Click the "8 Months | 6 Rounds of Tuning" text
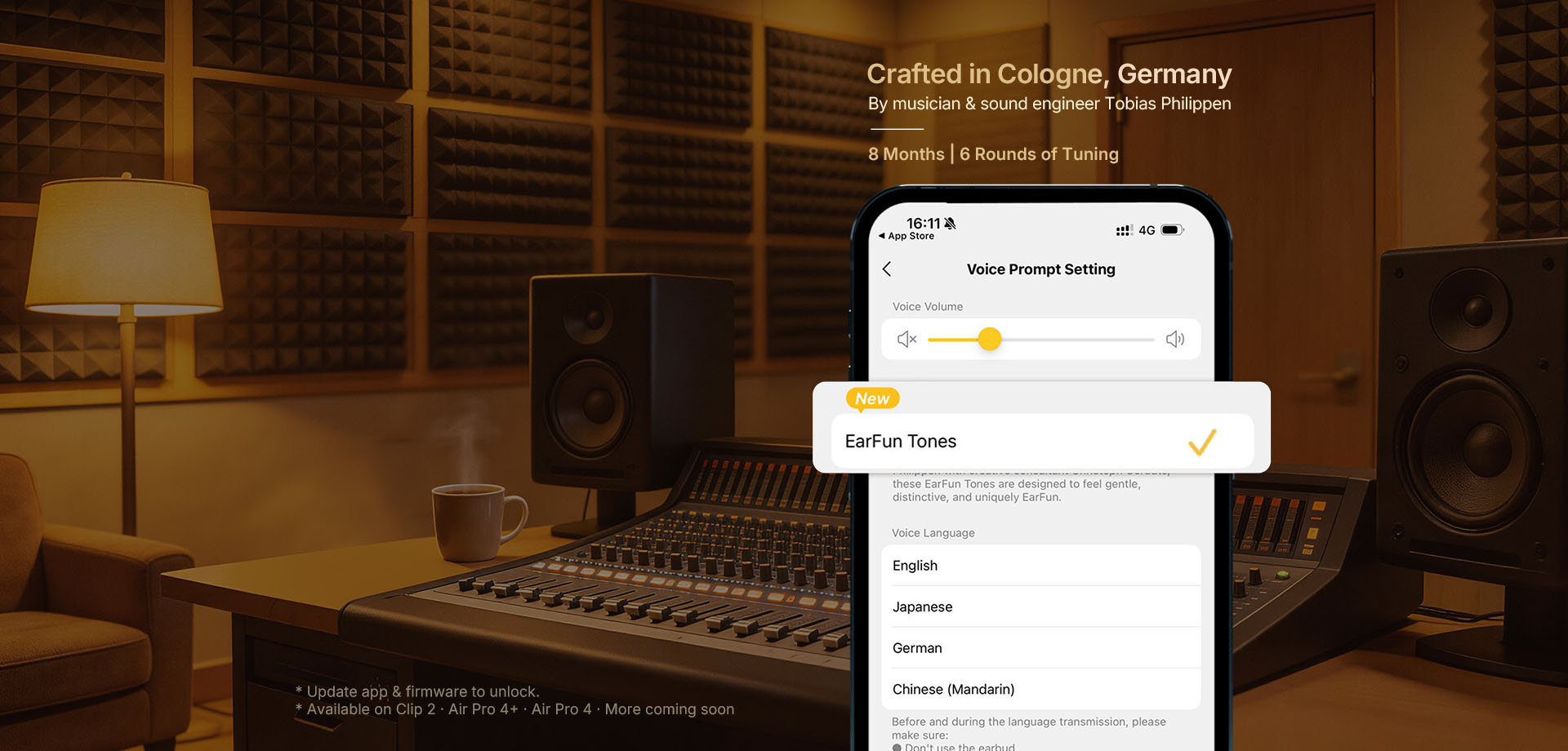Image resolution: width=1568 pixels, height=751 pixels. [x=993, y=154]
